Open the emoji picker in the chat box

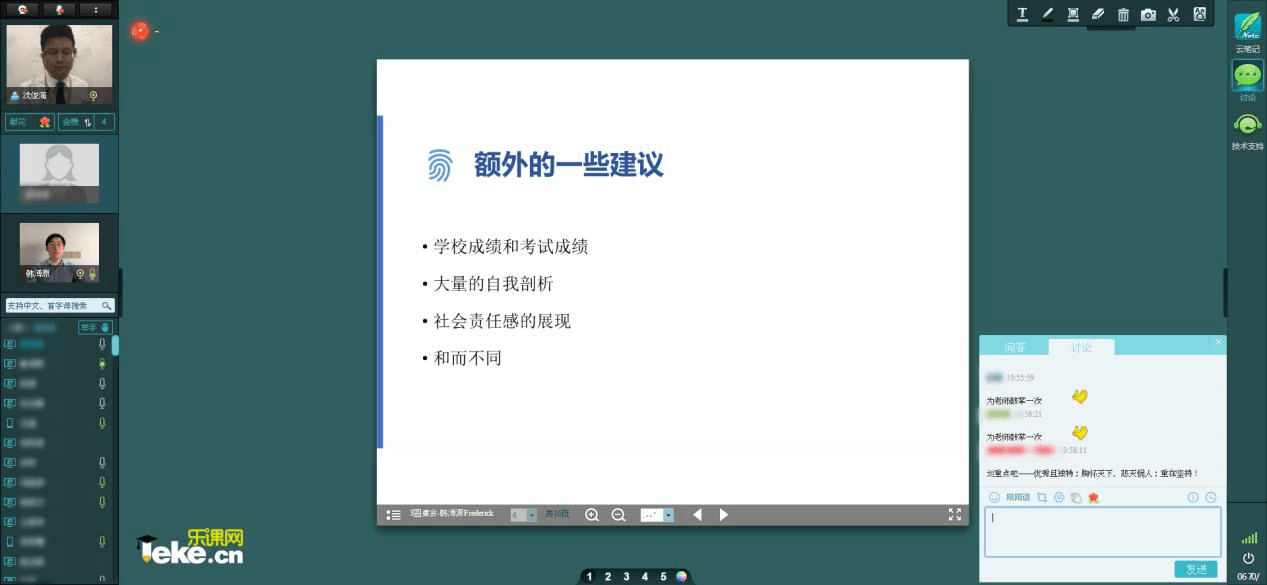[x=994, y=497]
